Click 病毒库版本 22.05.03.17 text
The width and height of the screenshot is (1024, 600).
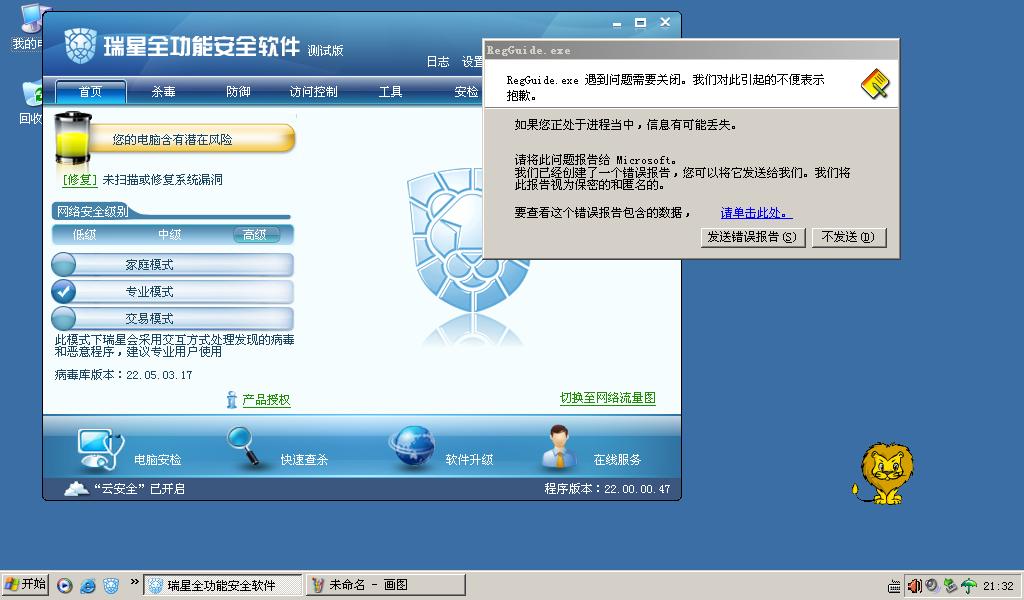pos(123,375)
